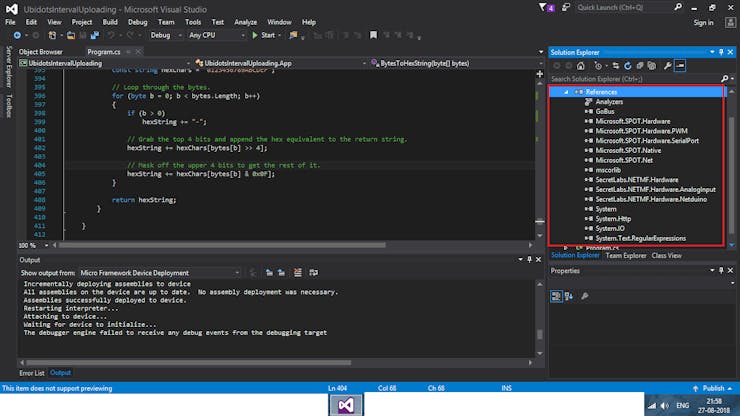Click the Quick Launch search field
740x416 pixels.
[624, 8]
